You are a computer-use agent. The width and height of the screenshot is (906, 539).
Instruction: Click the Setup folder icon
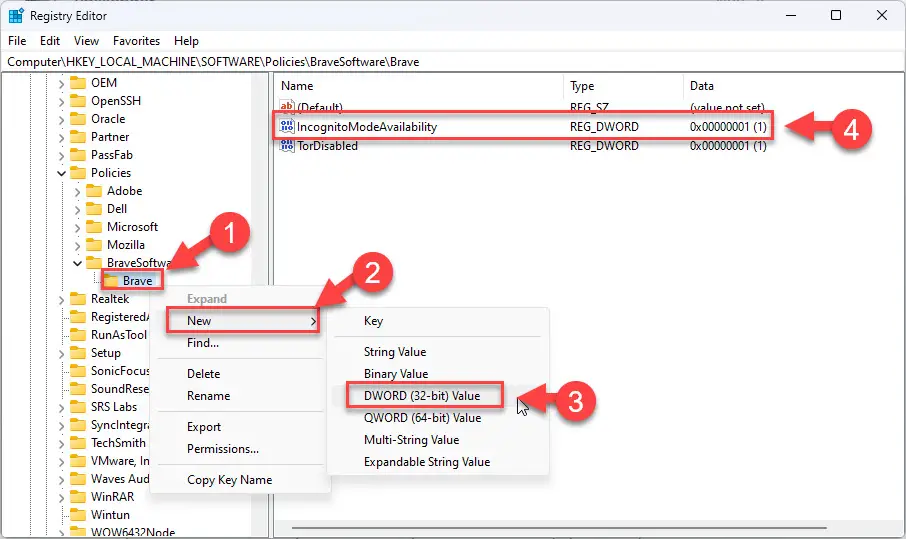(77, 352)
